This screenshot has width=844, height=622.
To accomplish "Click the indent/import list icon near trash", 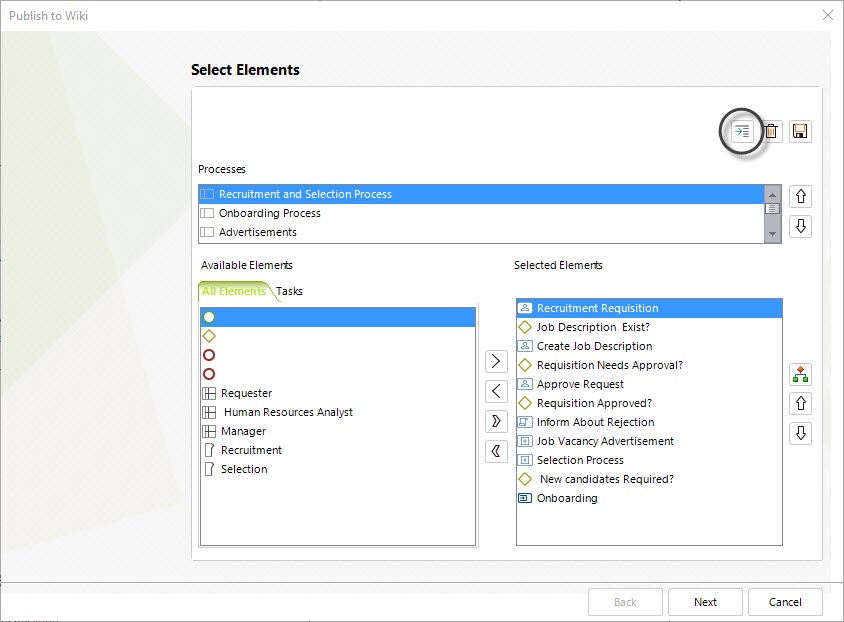I will point(742,131).
